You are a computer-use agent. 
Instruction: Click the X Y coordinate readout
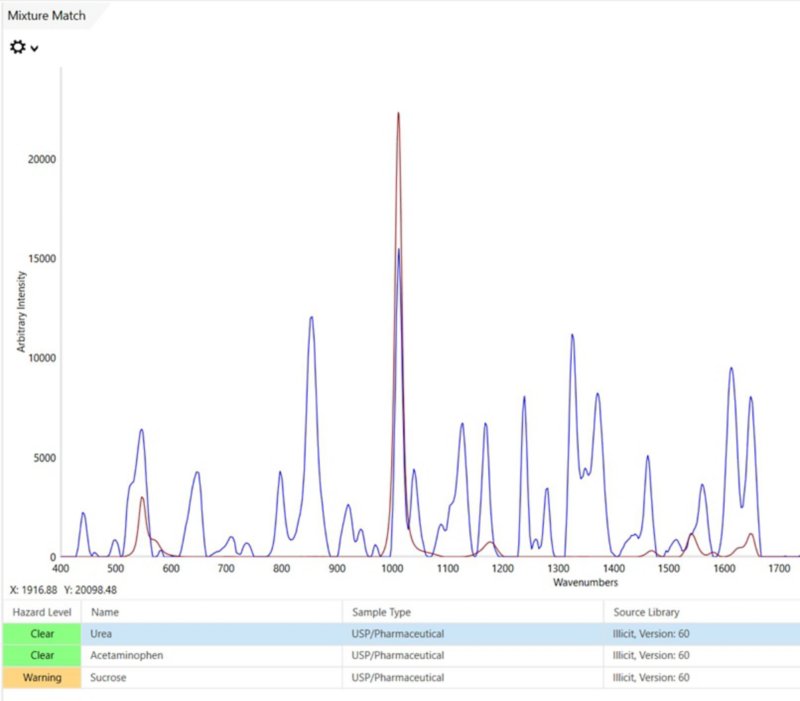63,590
